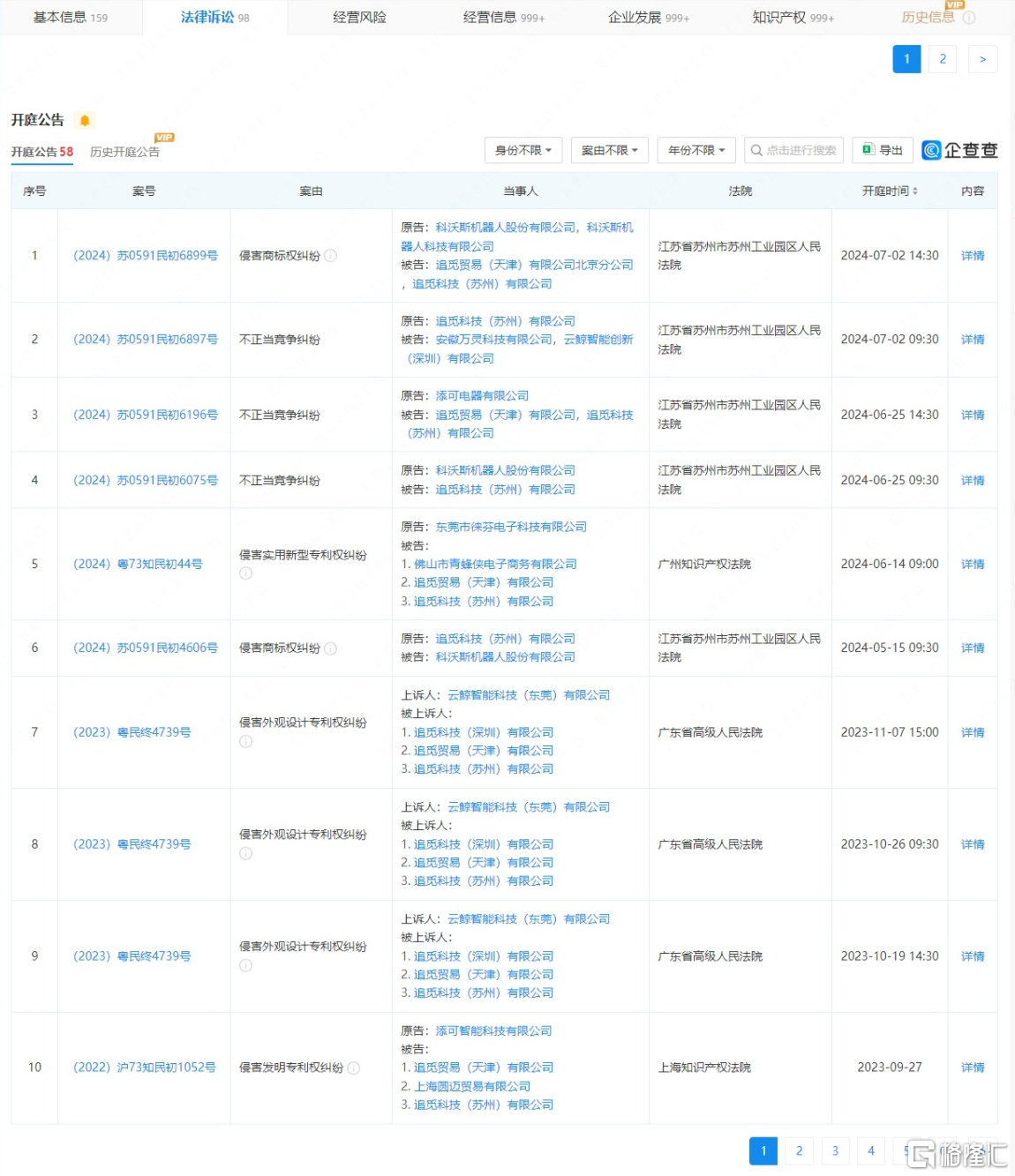Go to page 2 below the table
The height and width of the screenshot is (1176, 1015).
click(x=799, y=1151)
